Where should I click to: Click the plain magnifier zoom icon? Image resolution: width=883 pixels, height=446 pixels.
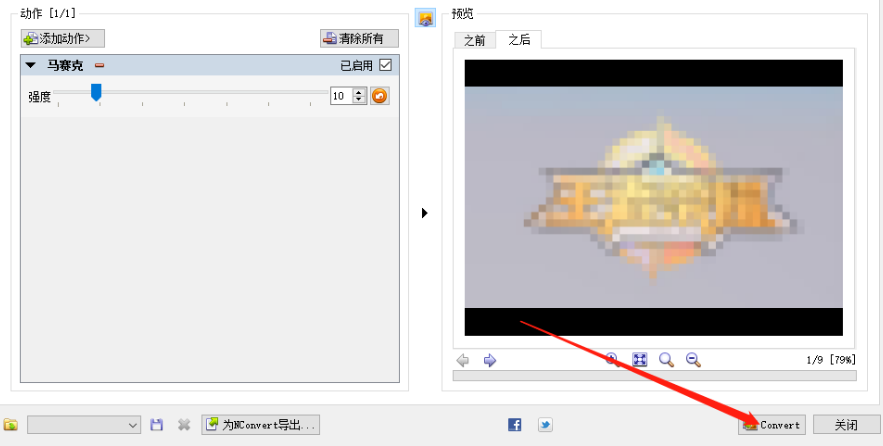point(667,360)
